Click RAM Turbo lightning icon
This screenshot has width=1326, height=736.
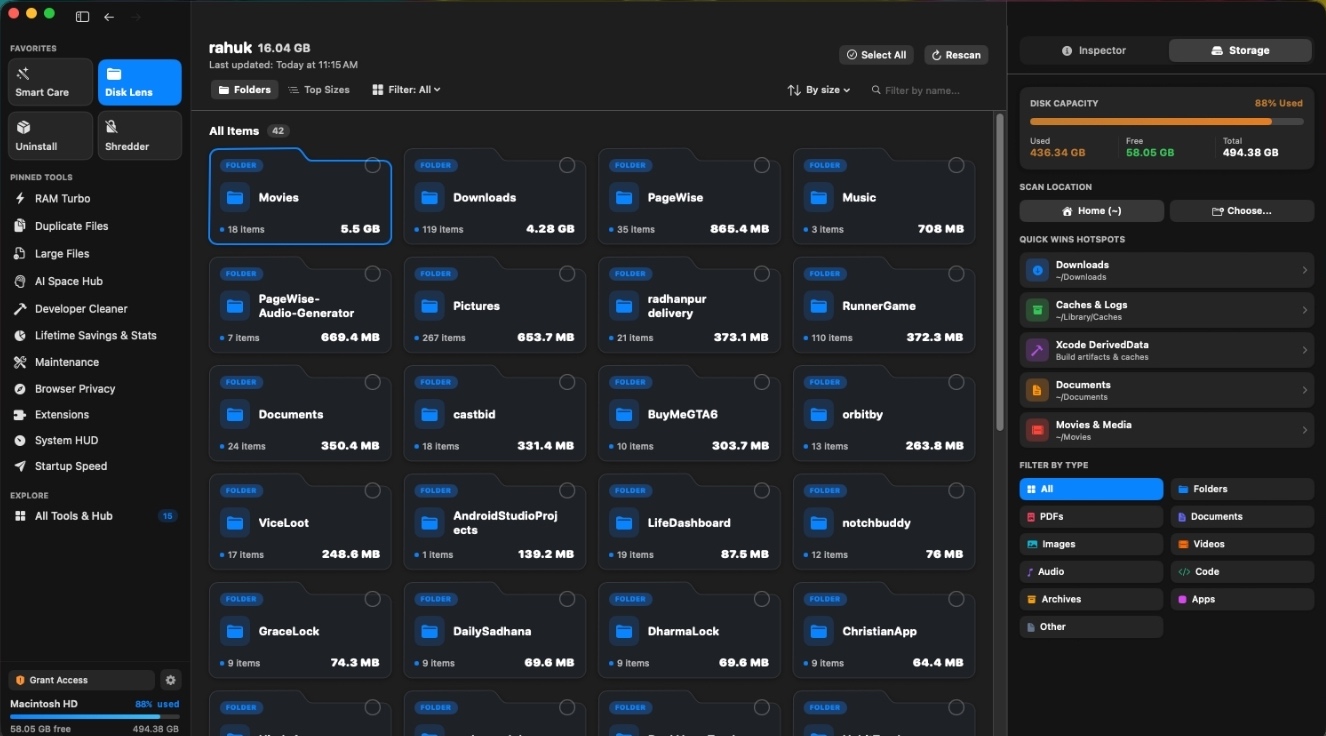(20, 199)
